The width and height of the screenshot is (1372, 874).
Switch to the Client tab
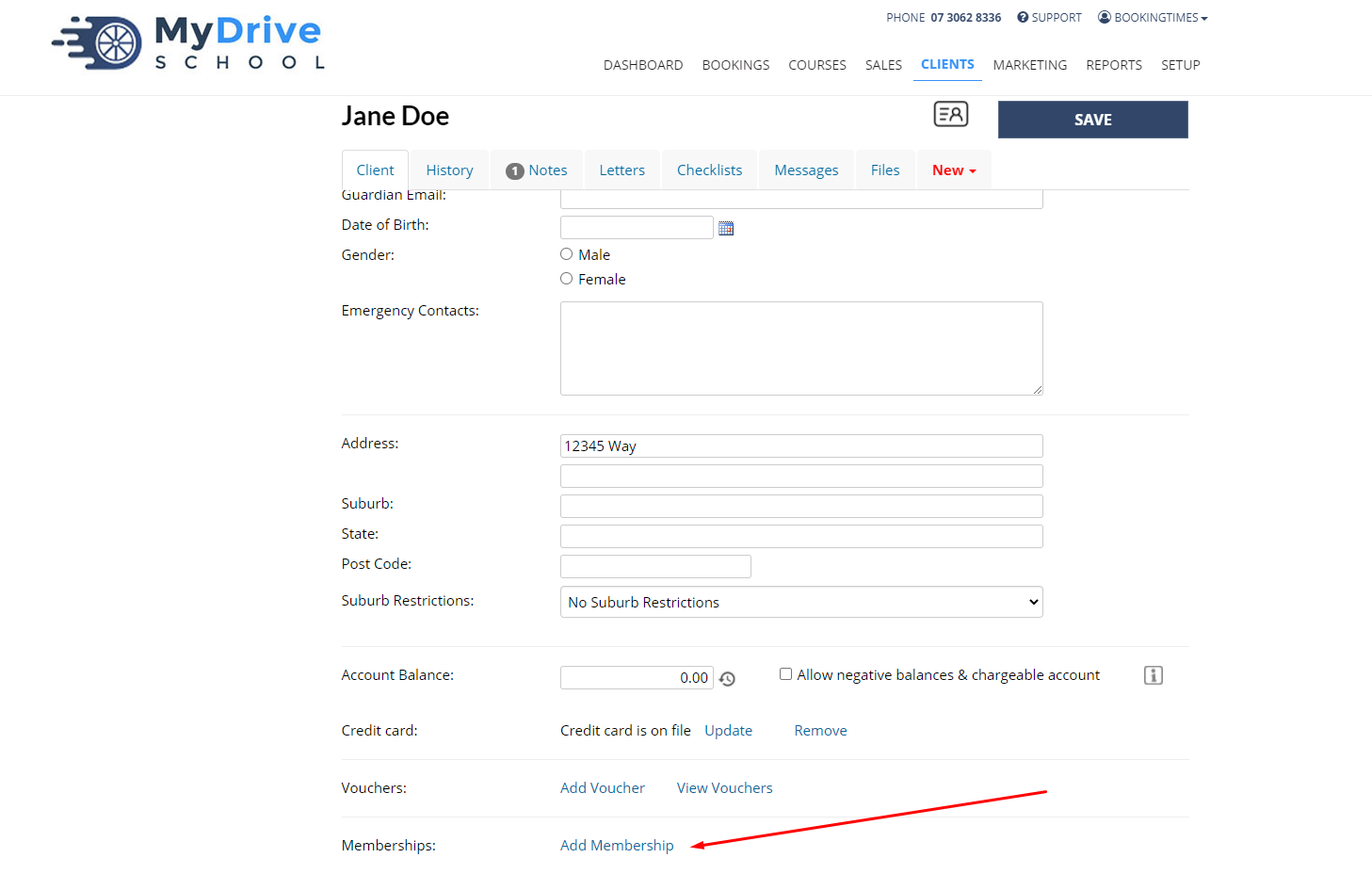[375, 170]
